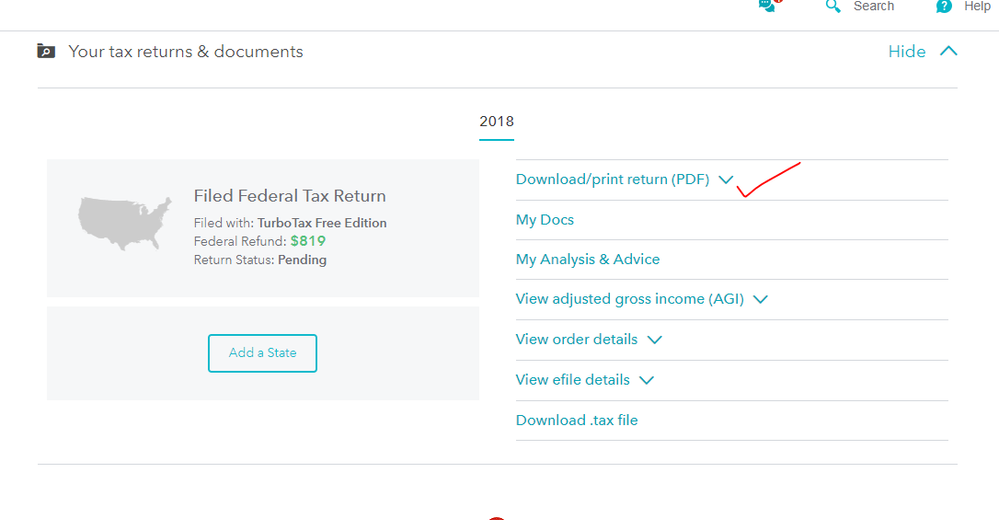Click the Download/print return (PDF) link
999x520 pixels.
(612, 180)
